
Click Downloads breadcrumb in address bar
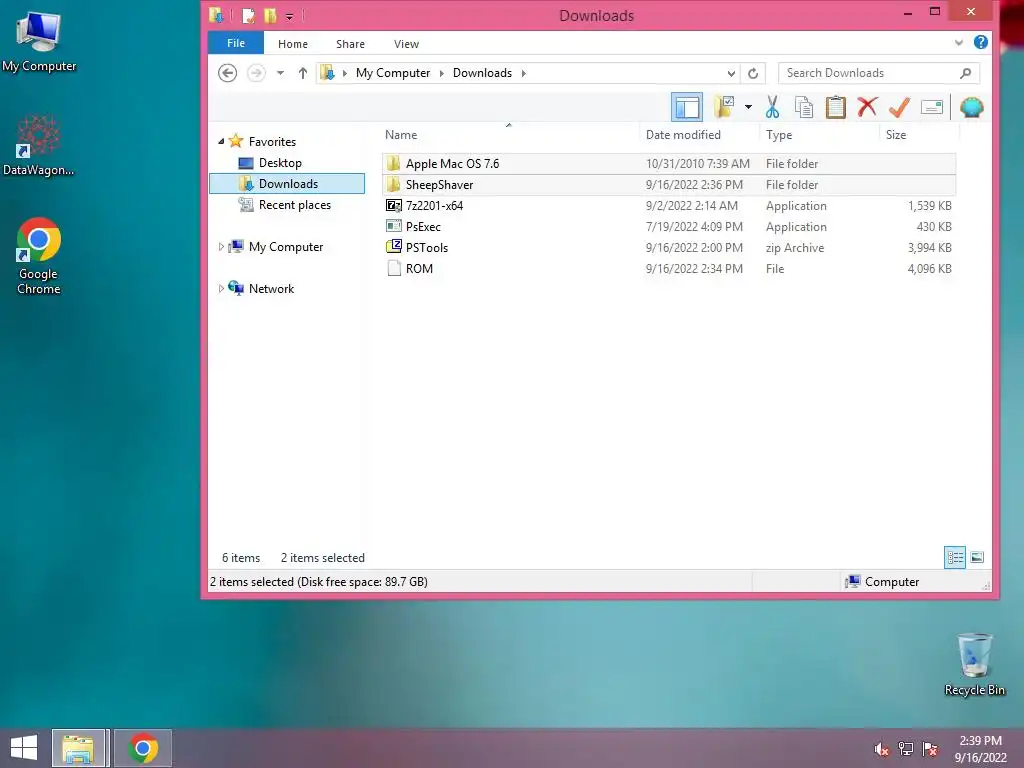click(x=482, y=73)
